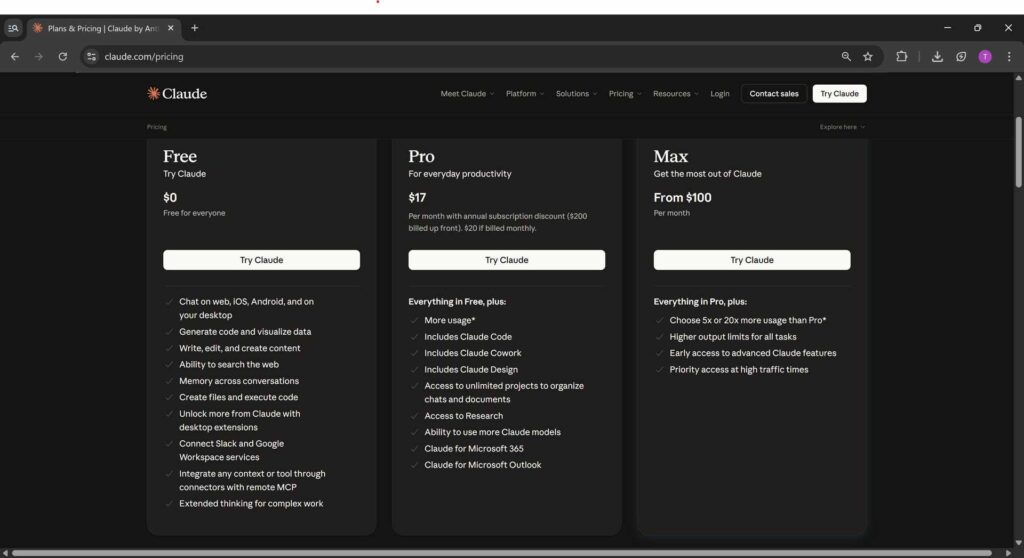The height and width of the screenshot is (558, 1024).
Task: Open the tab search icon in Chrome
Action: (13, 28)
